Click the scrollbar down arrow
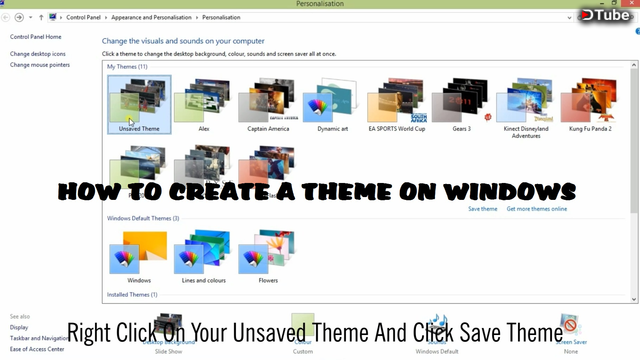Image resolution: width=640 pixels, height=360 pixels. 634,299
